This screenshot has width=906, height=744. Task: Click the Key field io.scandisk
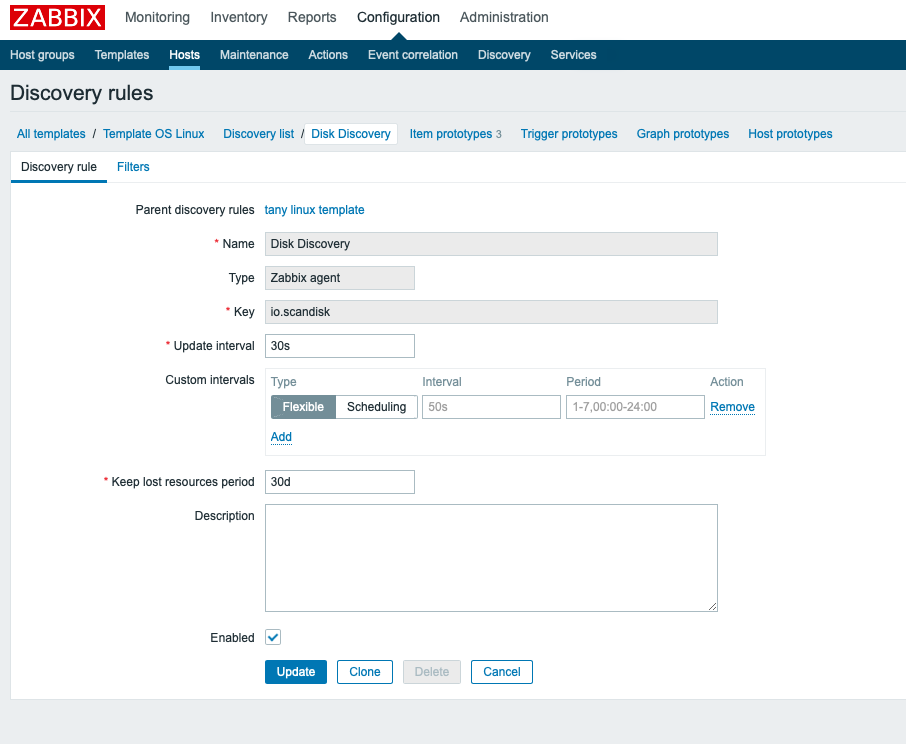click(491, 312)
